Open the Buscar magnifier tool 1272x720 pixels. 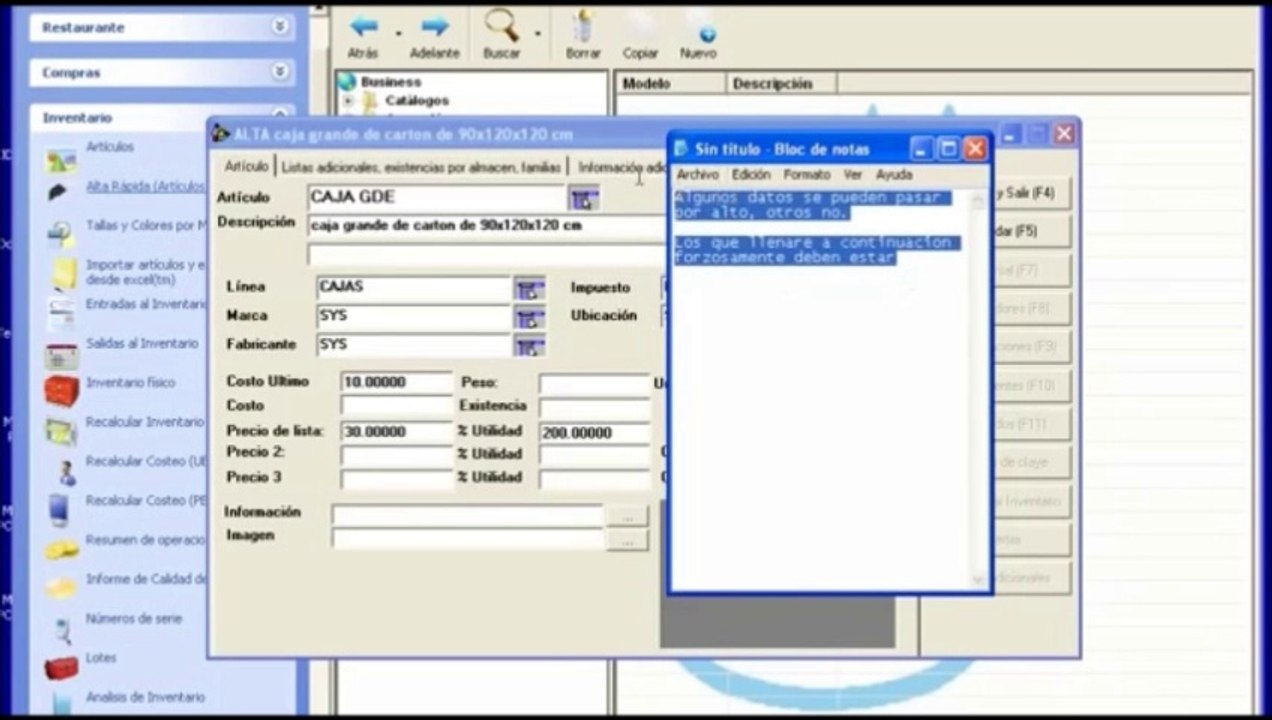(501, 25)
